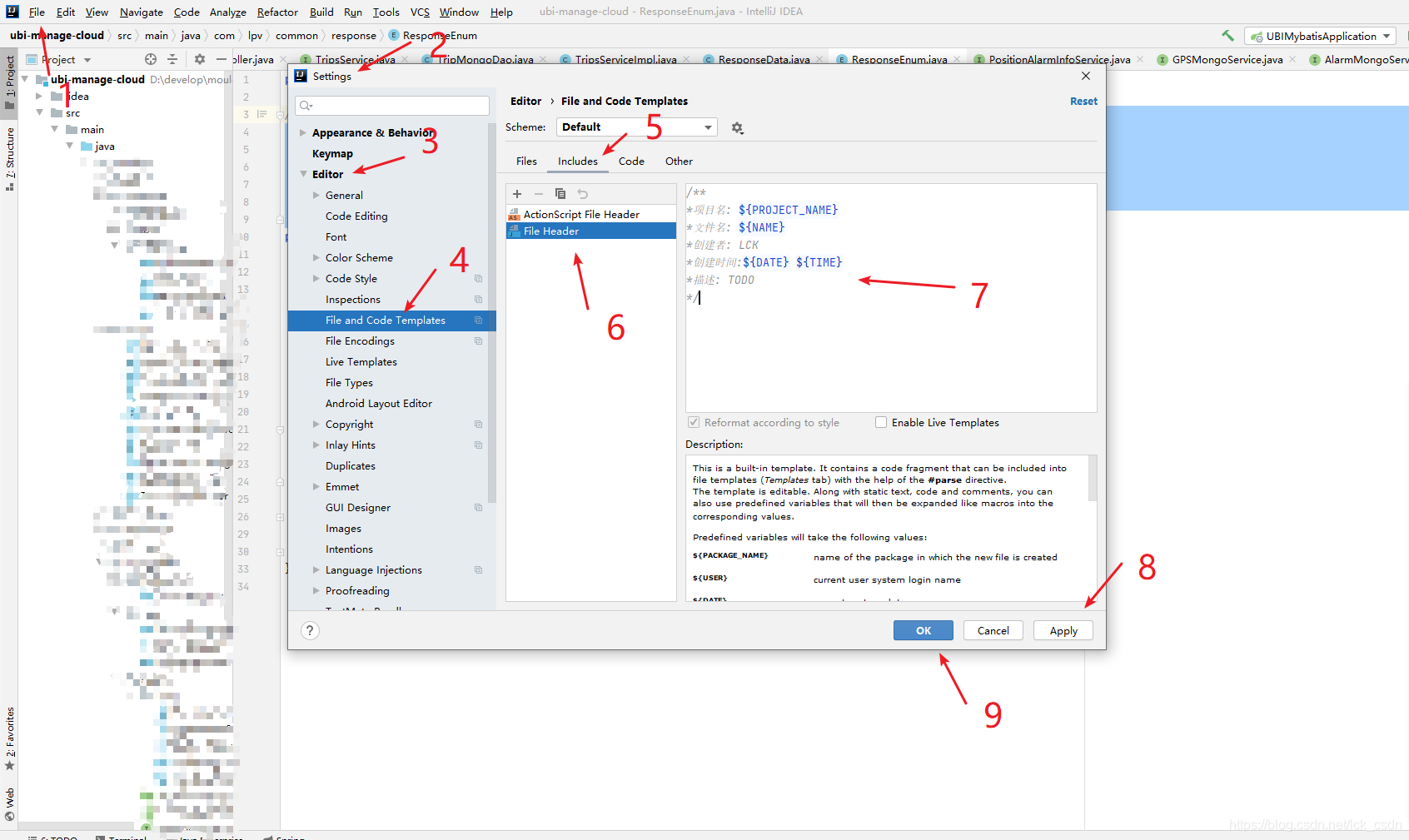Click project-level marker beside Code Style

pos(478,279)
